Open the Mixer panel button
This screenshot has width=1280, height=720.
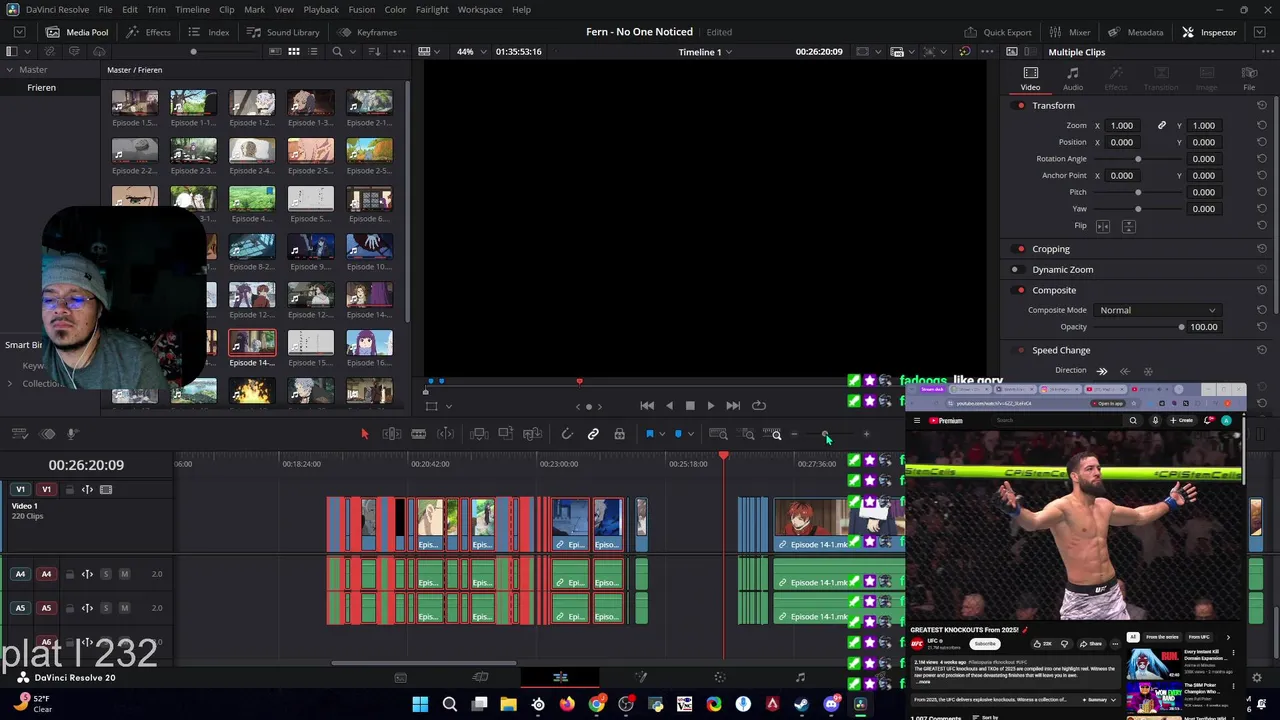1070,32
